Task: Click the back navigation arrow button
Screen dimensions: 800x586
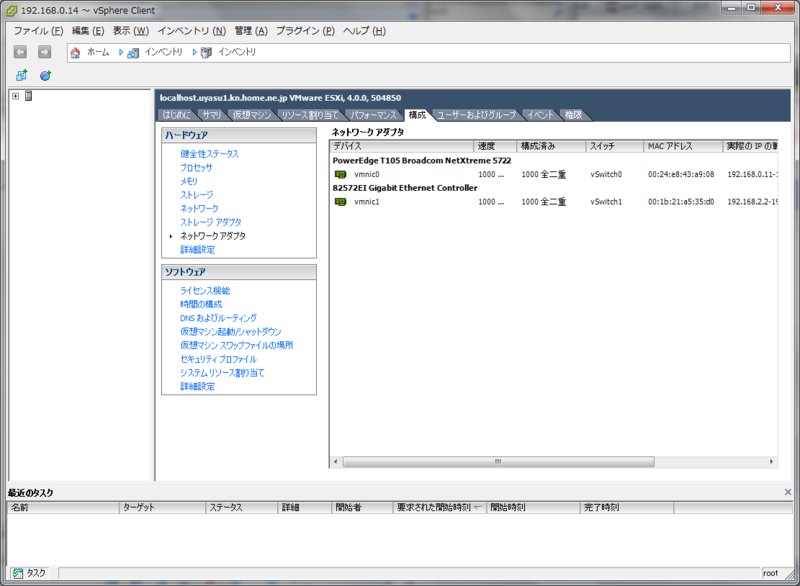Action: pos(20,52)
